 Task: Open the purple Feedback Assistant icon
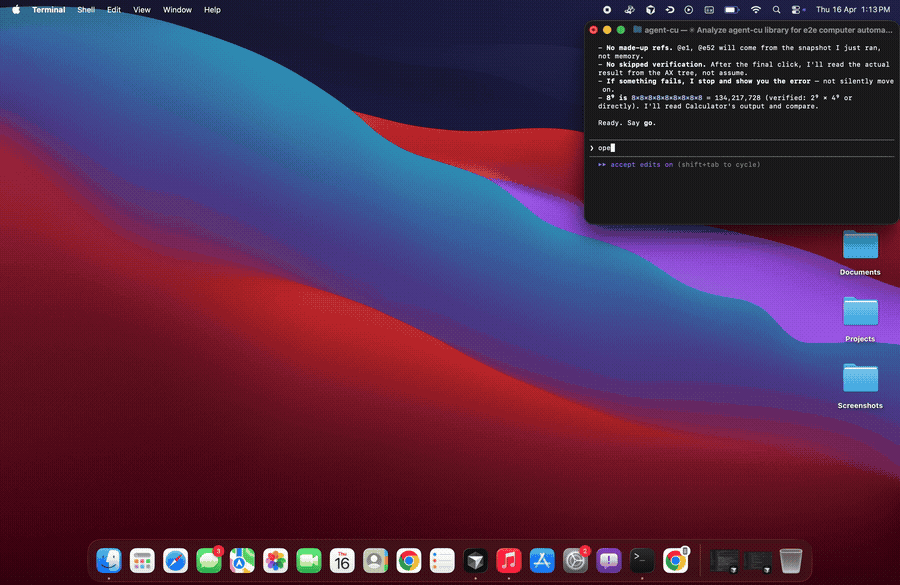[x=608, y=560]
